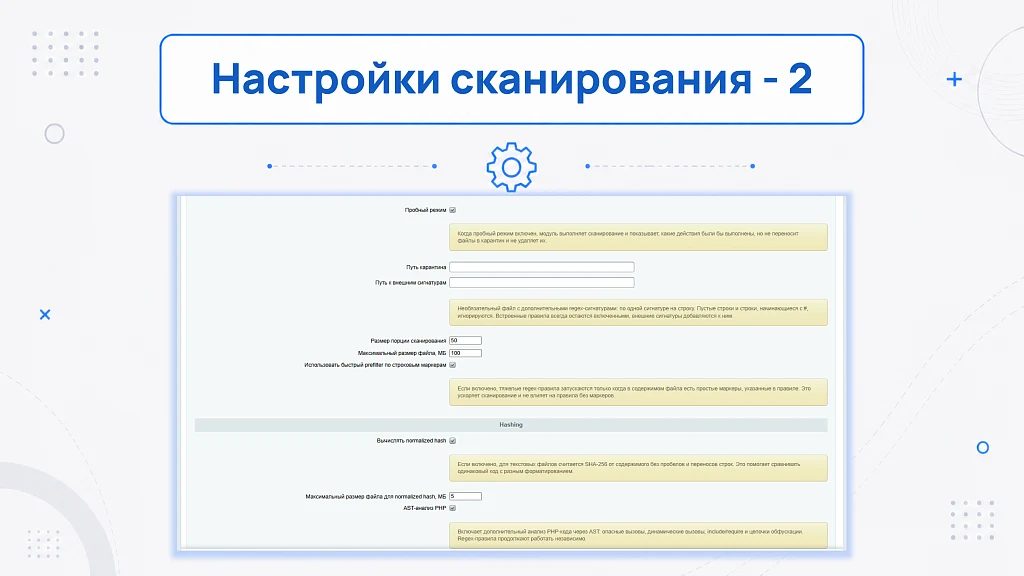Click the note starting 'Если включено, тяжелые regex-правила'
This screenshot has height=576, width=1024.
click(x=638, y=392)
